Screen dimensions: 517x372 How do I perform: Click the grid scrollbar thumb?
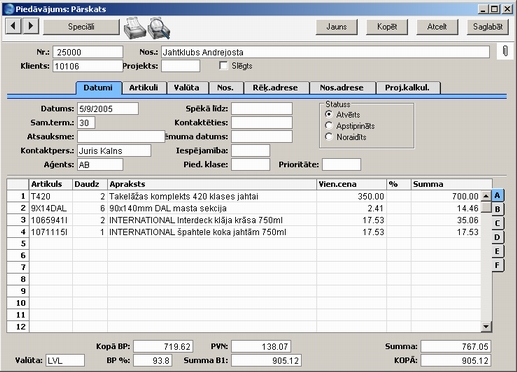486,207
